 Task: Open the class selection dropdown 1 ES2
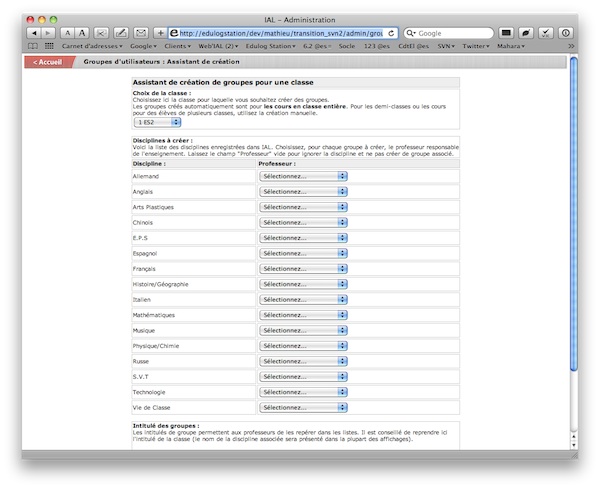coord(152,122)
